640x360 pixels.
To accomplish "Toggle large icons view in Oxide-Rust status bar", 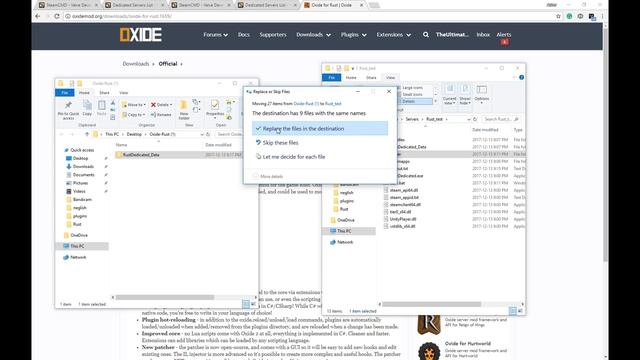I will pyautogui.click(x=253, y=304).
